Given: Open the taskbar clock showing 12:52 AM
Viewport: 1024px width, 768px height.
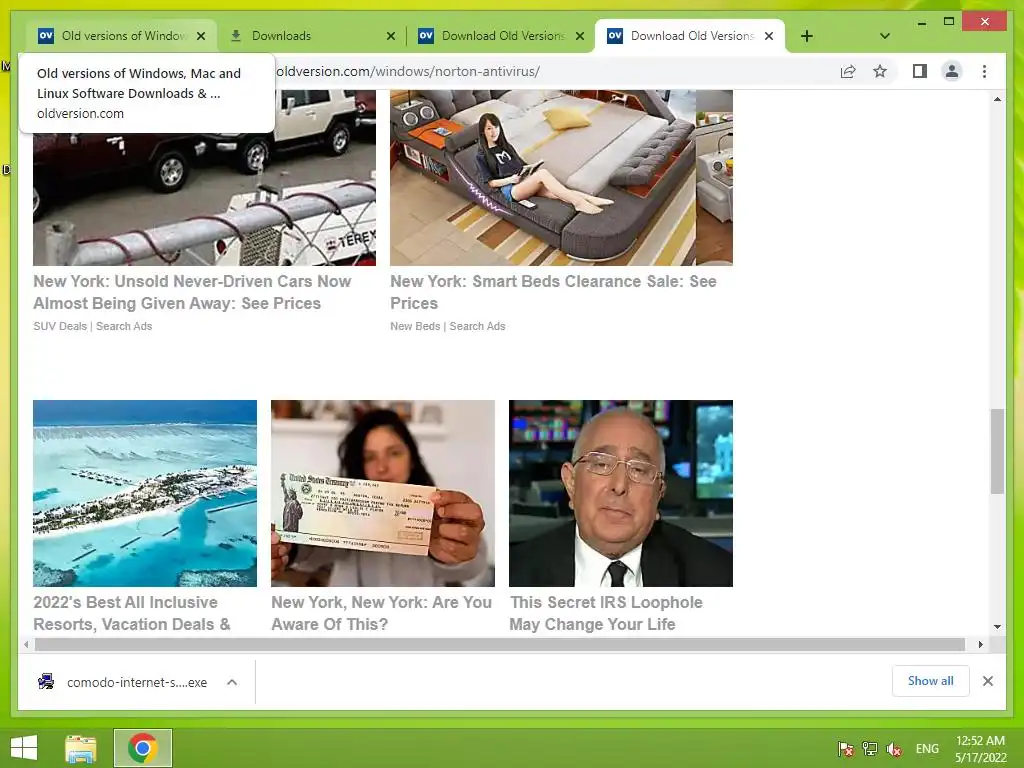Looking at the screenshot, I should 980,749.
